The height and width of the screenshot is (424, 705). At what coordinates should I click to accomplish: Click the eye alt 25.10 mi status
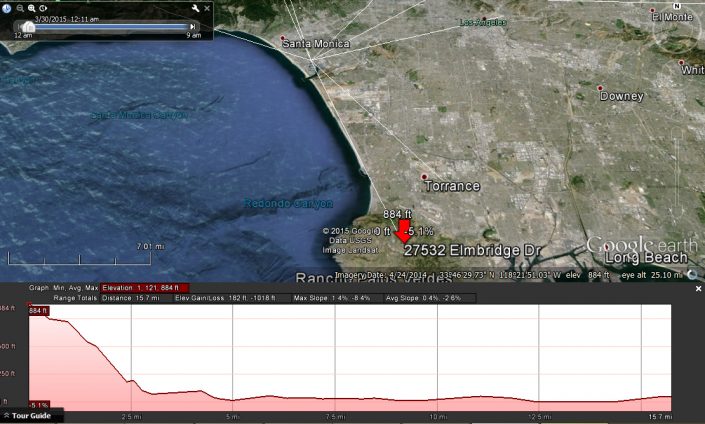click(651, 275)
